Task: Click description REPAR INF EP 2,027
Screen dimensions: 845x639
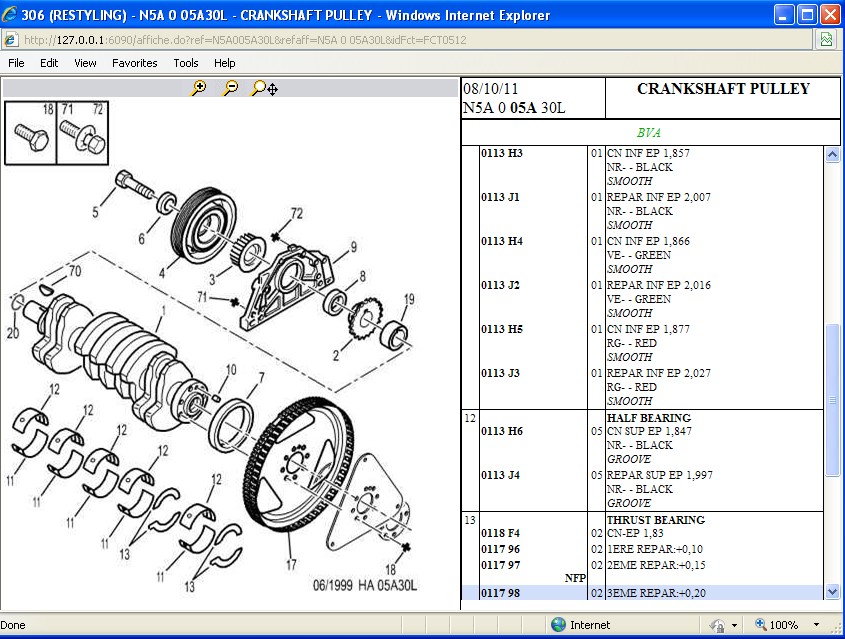Action: coord(659,373)
